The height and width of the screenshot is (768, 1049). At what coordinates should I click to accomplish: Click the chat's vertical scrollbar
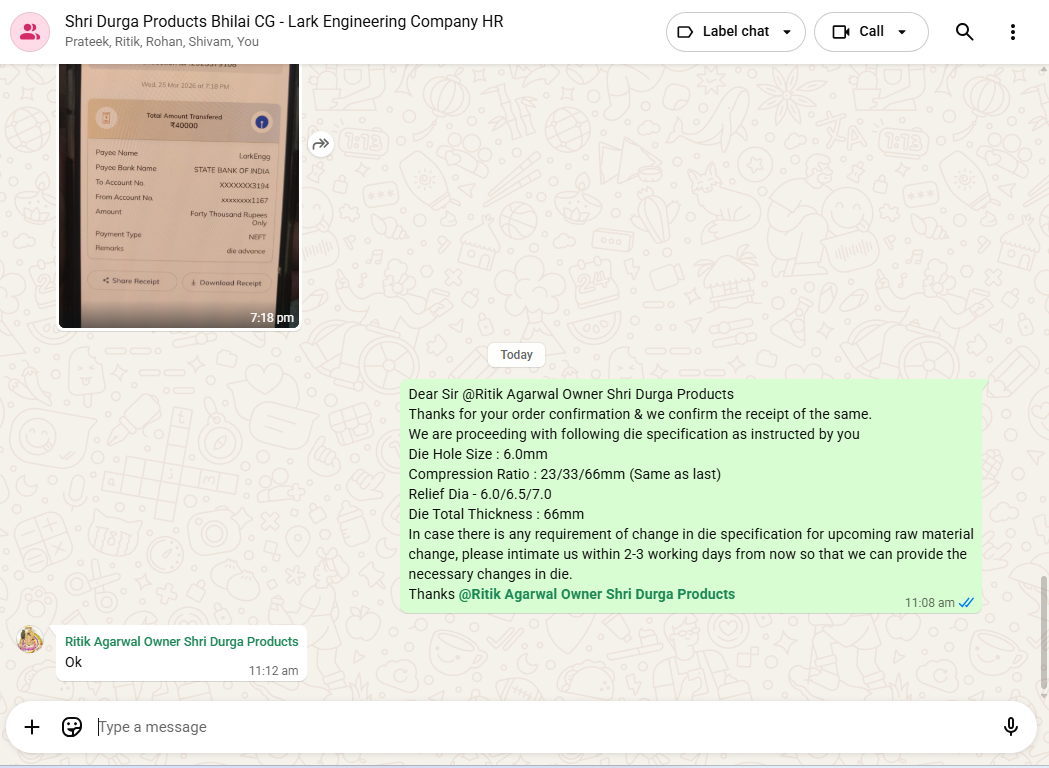coord(1044,630)
